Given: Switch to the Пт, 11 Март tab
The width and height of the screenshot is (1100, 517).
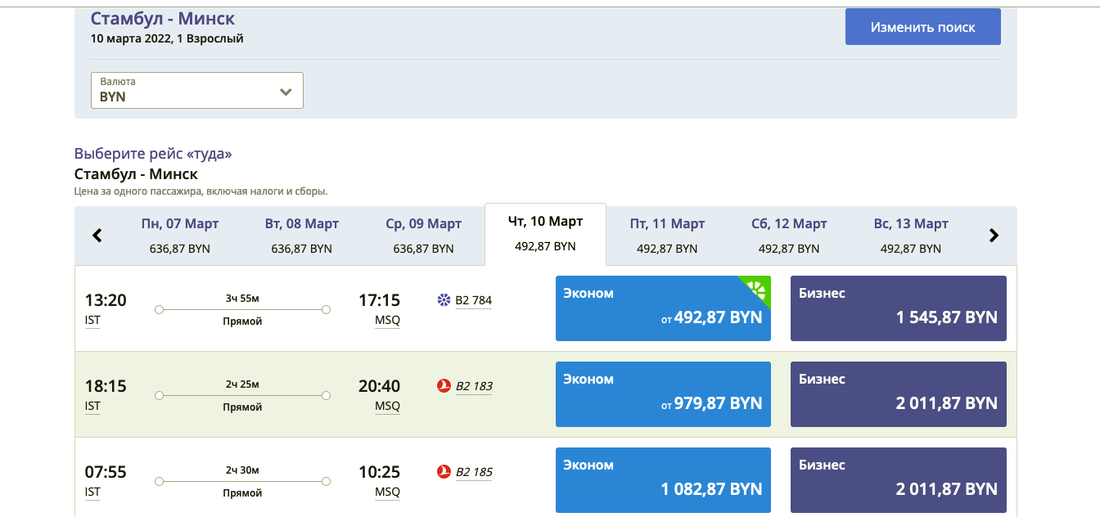Looking at the screenshot, I should click(x=667, y=235).
